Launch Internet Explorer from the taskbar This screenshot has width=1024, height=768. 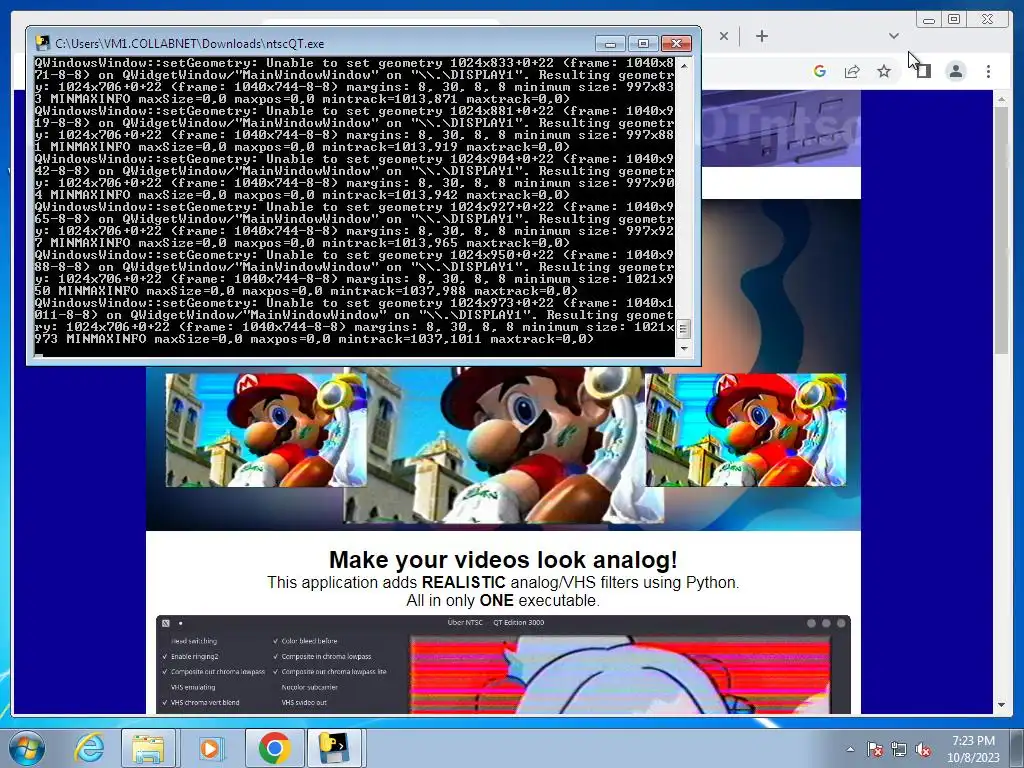pos(88,748)
